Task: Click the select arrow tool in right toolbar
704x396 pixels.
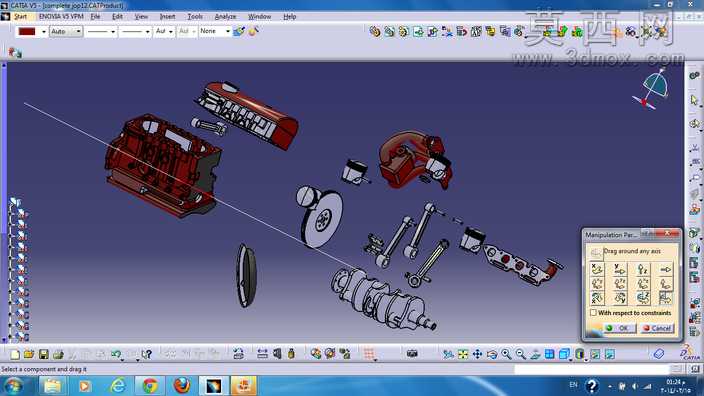Action: pos(695,100)
